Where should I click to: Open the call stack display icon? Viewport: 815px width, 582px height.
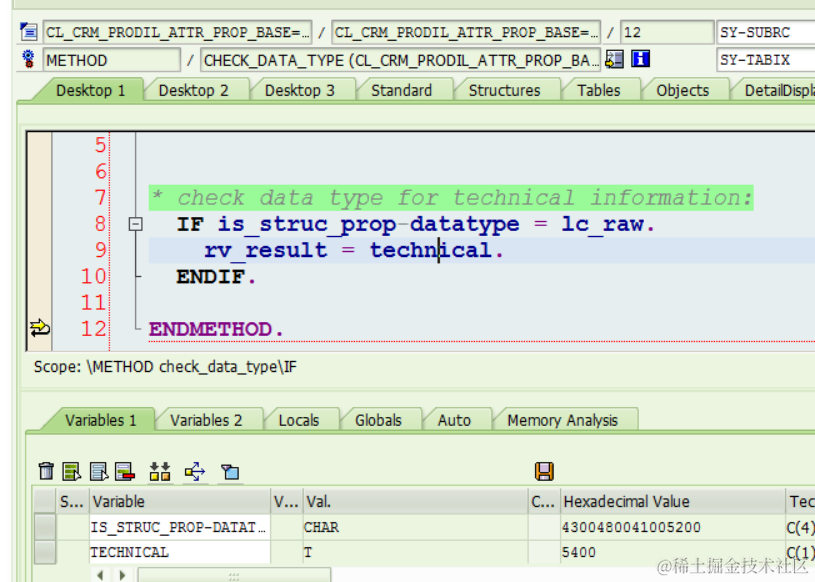click(x=614, y=59)
